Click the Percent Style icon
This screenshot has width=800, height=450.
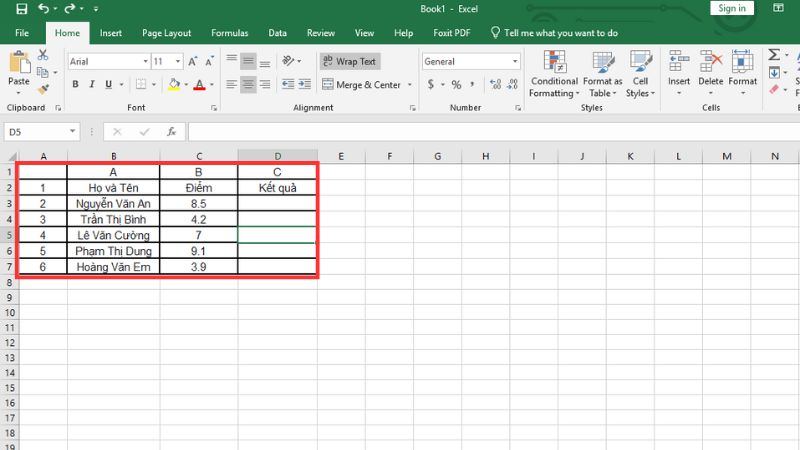pos(456,85)
